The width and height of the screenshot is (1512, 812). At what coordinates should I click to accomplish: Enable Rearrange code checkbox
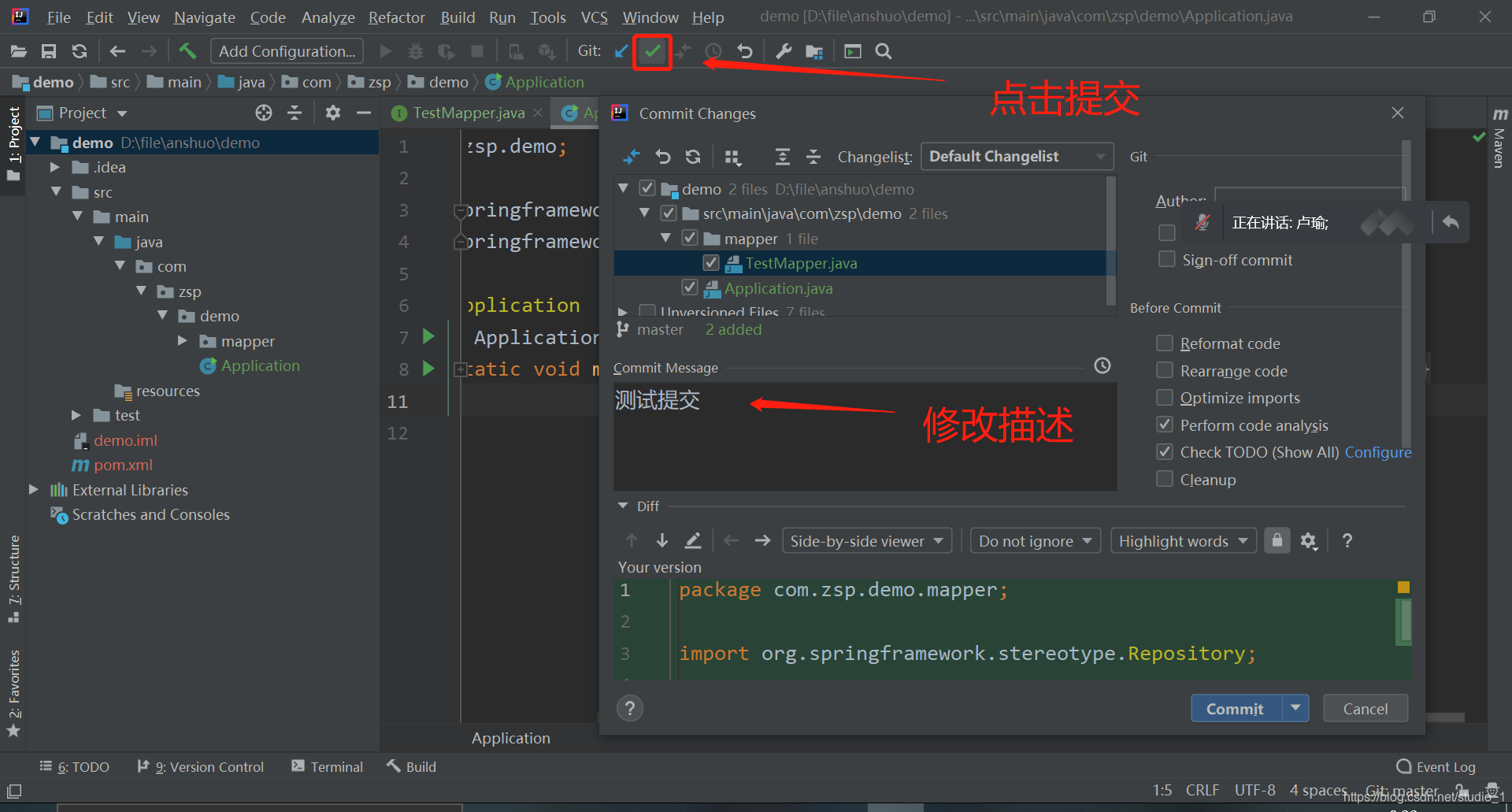[1165, 370]
